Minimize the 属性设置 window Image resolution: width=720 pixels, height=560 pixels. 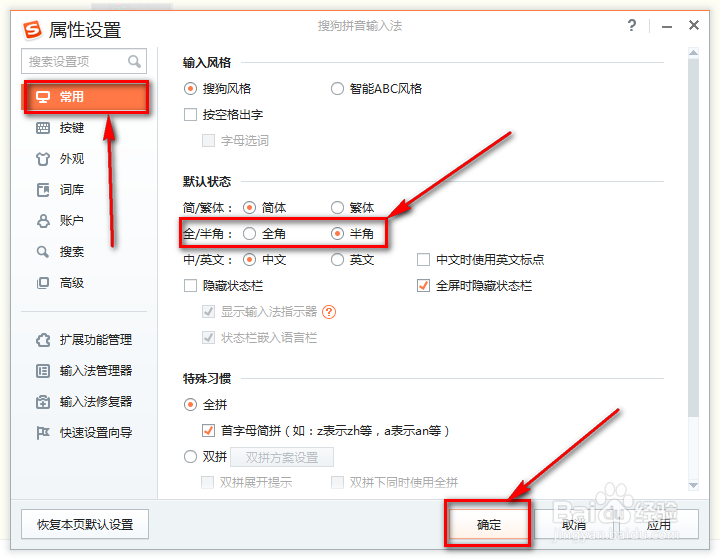coord(666,26)
